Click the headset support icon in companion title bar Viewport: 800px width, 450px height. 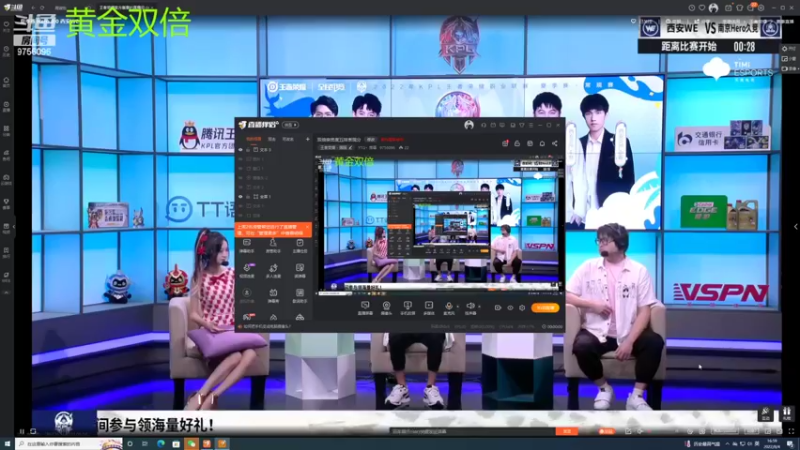click(x=484, y=125)
